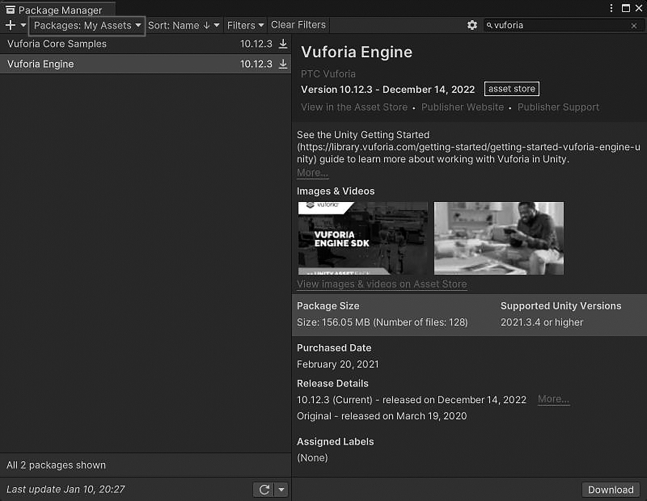This screenshot has width=647, height=501.
Task: Click the asset store tag
Action: pos(512,89)
